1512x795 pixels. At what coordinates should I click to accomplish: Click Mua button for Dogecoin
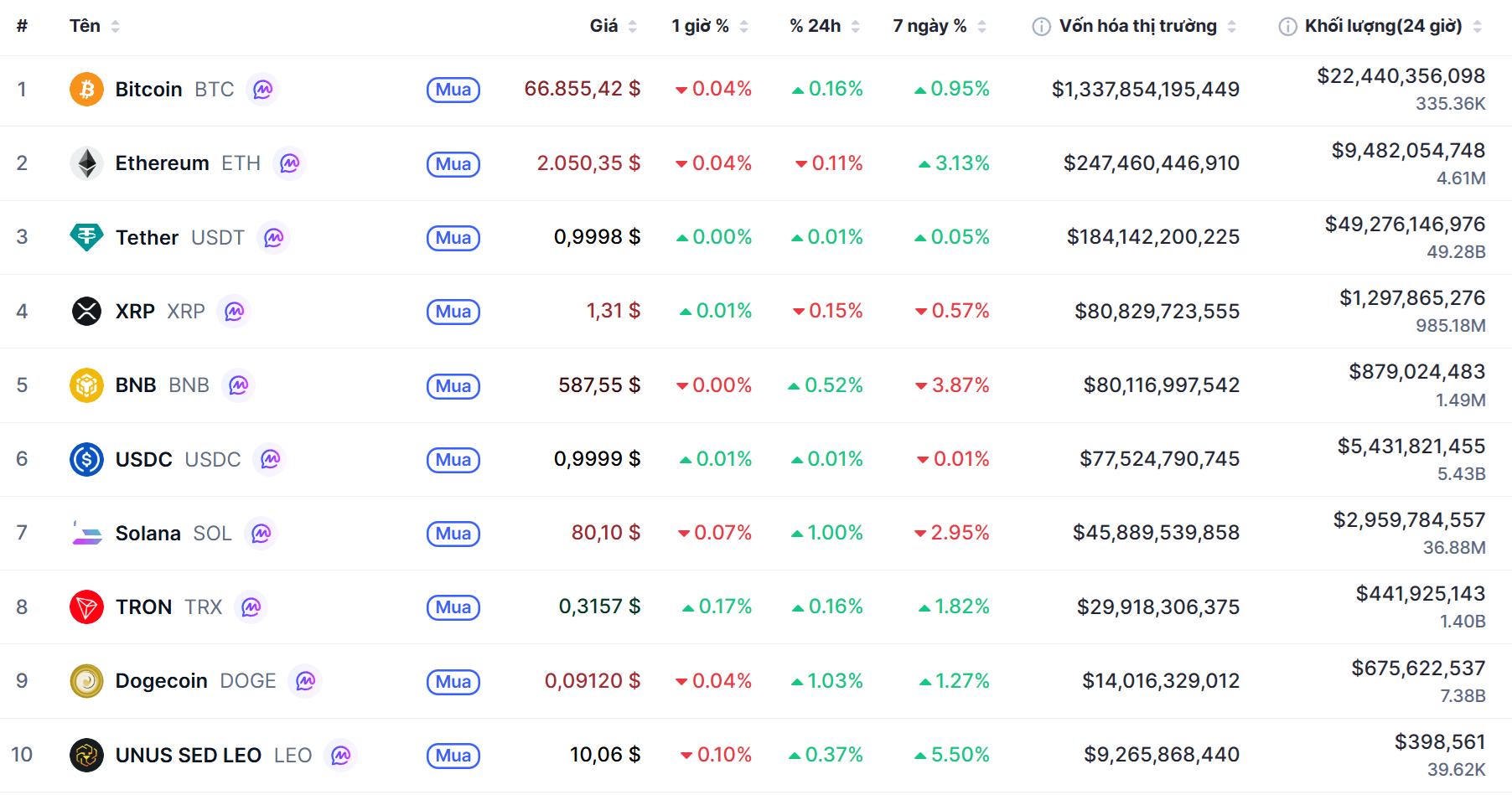[453, 682]
